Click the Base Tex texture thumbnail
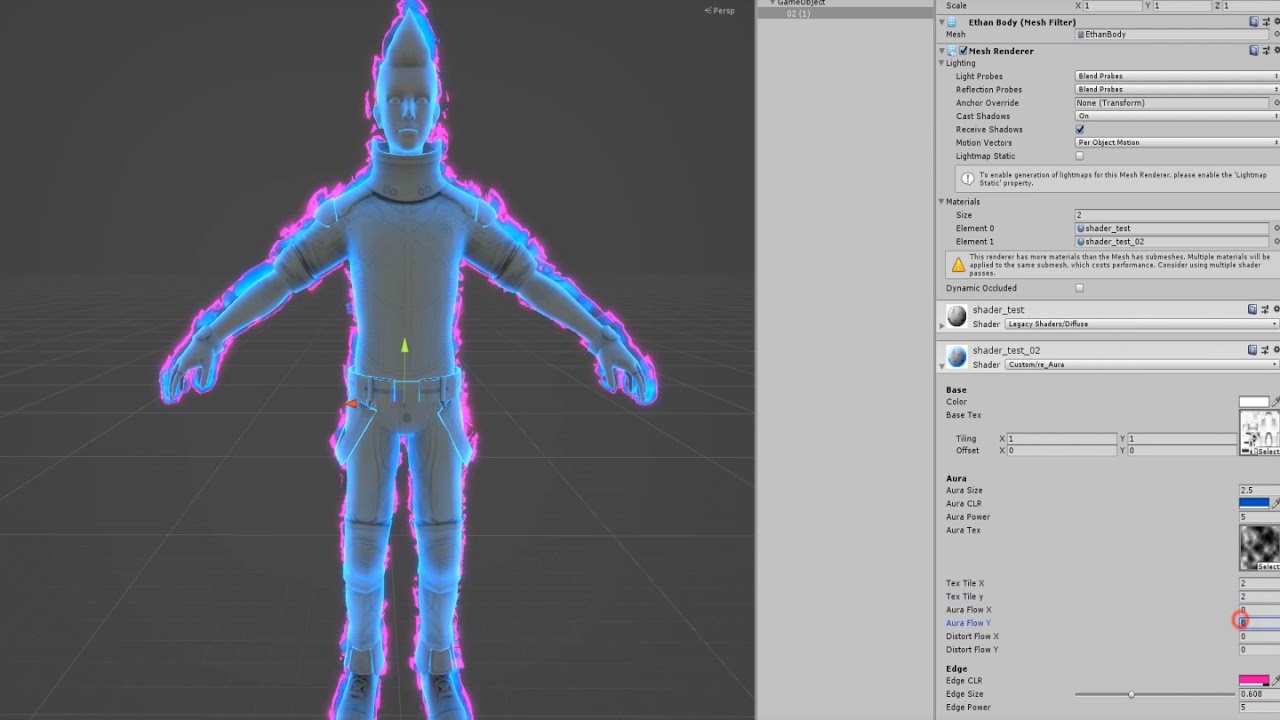 pos(1260,432)
